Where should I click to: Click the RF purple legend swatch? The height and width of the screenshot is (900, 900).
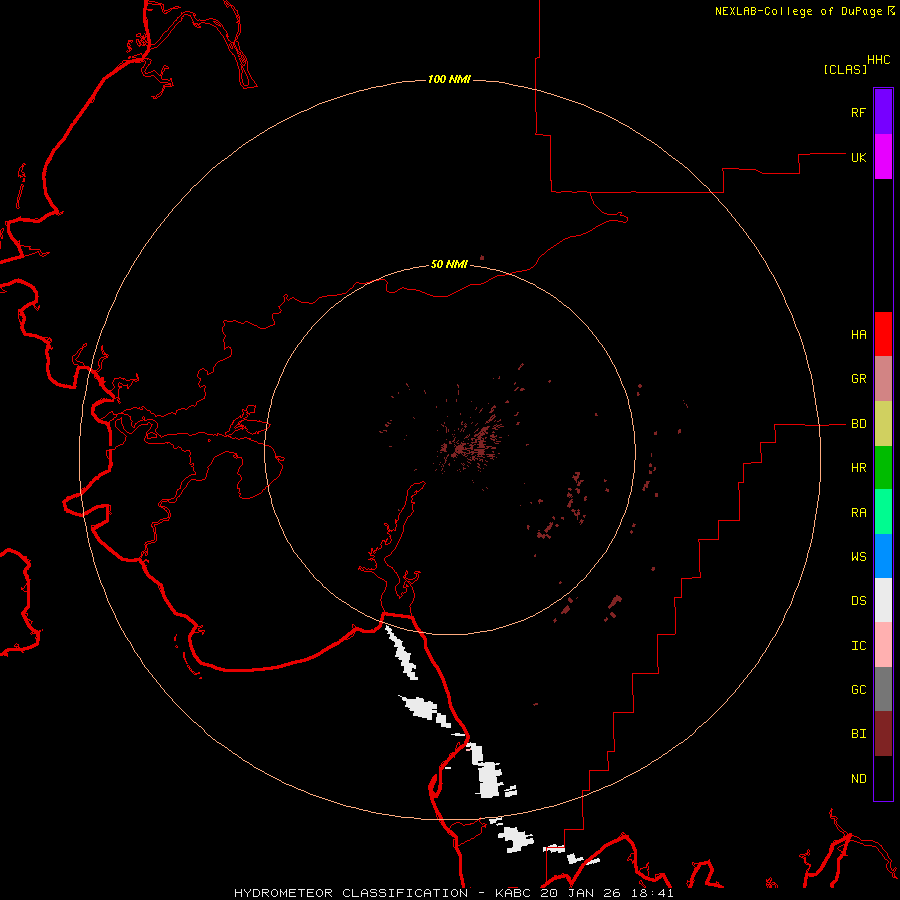pos(883,112)
